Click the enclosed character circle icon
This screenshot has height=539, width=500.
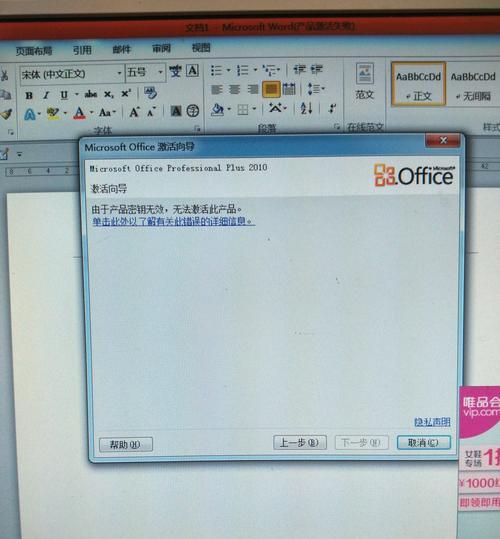(x=193, y=111)
